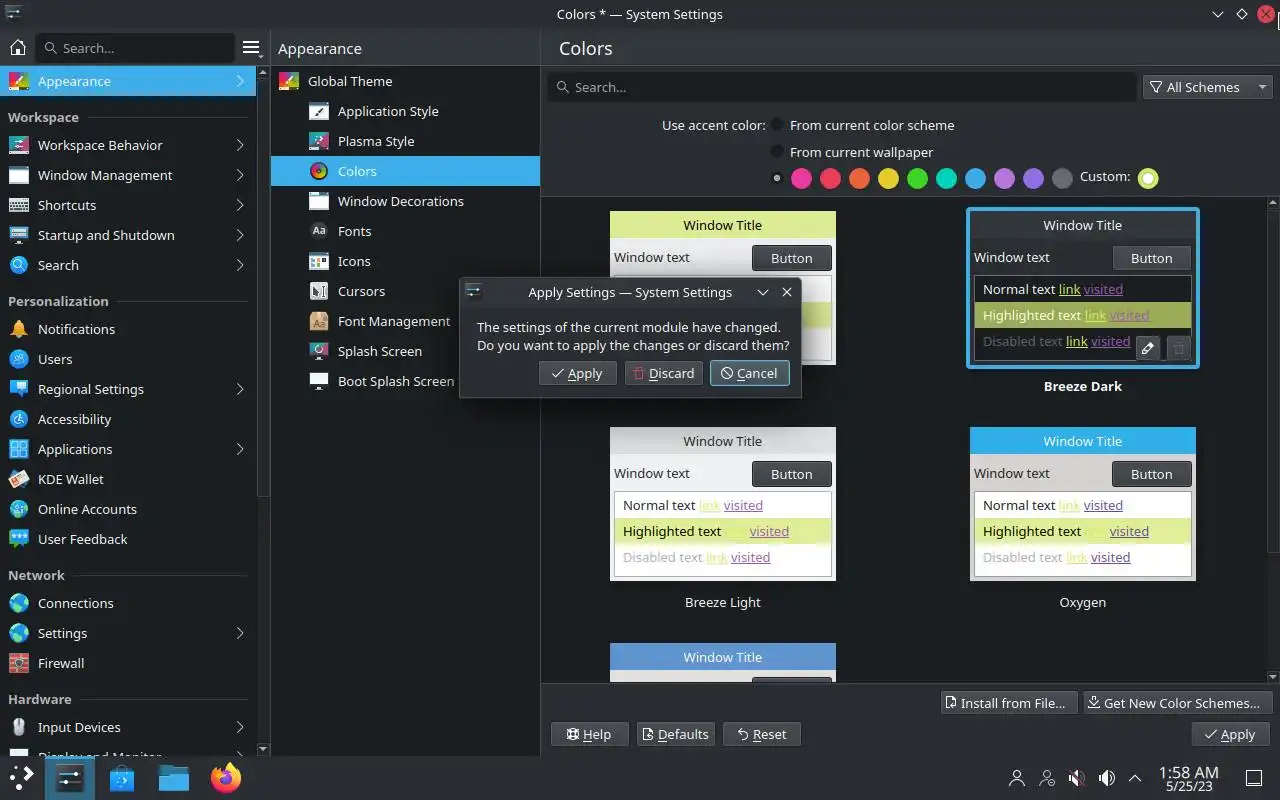
Task: Click the Cursors icon
Action: tap(318, 291)
